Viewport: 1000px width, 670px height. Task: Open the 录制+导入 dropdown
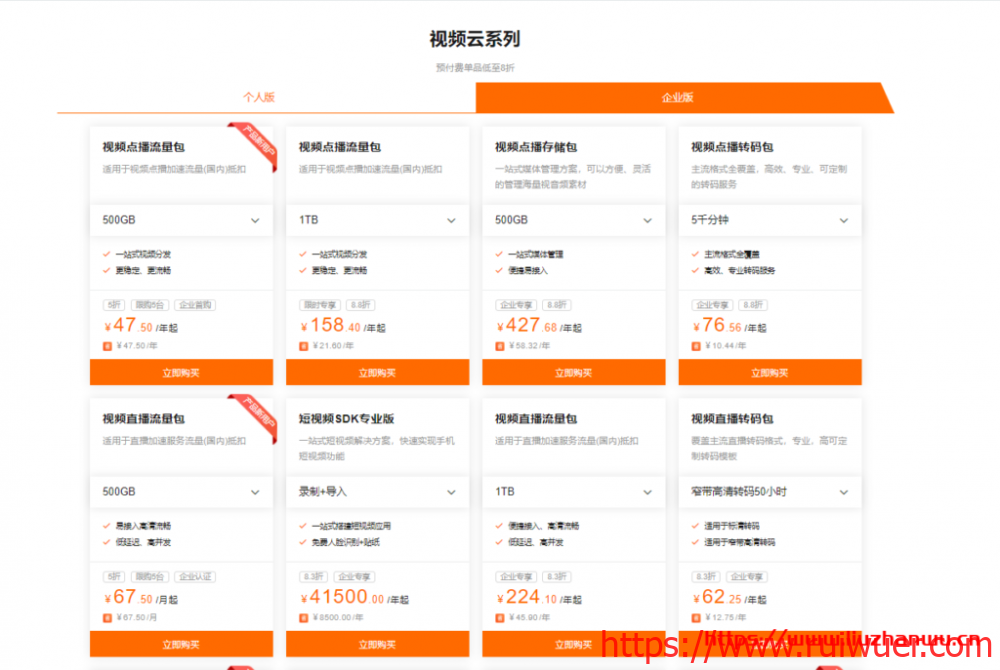point(451,492)
